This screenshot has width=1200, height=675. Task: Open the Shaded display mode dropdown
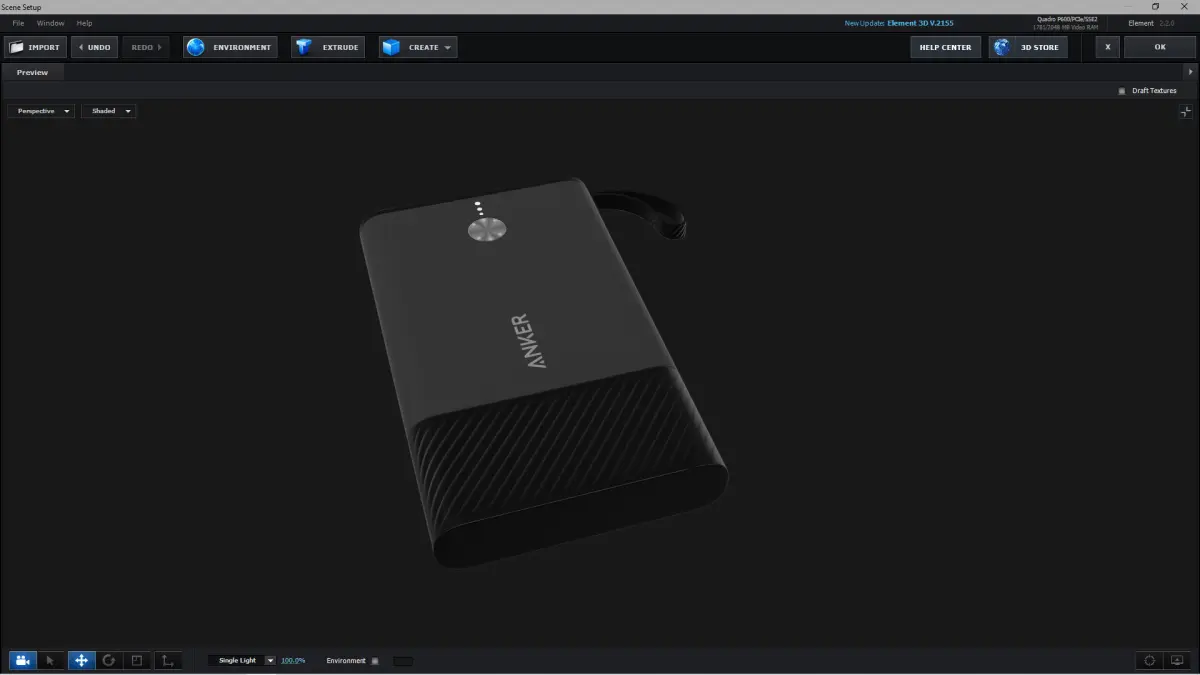[x=108, y=111]
